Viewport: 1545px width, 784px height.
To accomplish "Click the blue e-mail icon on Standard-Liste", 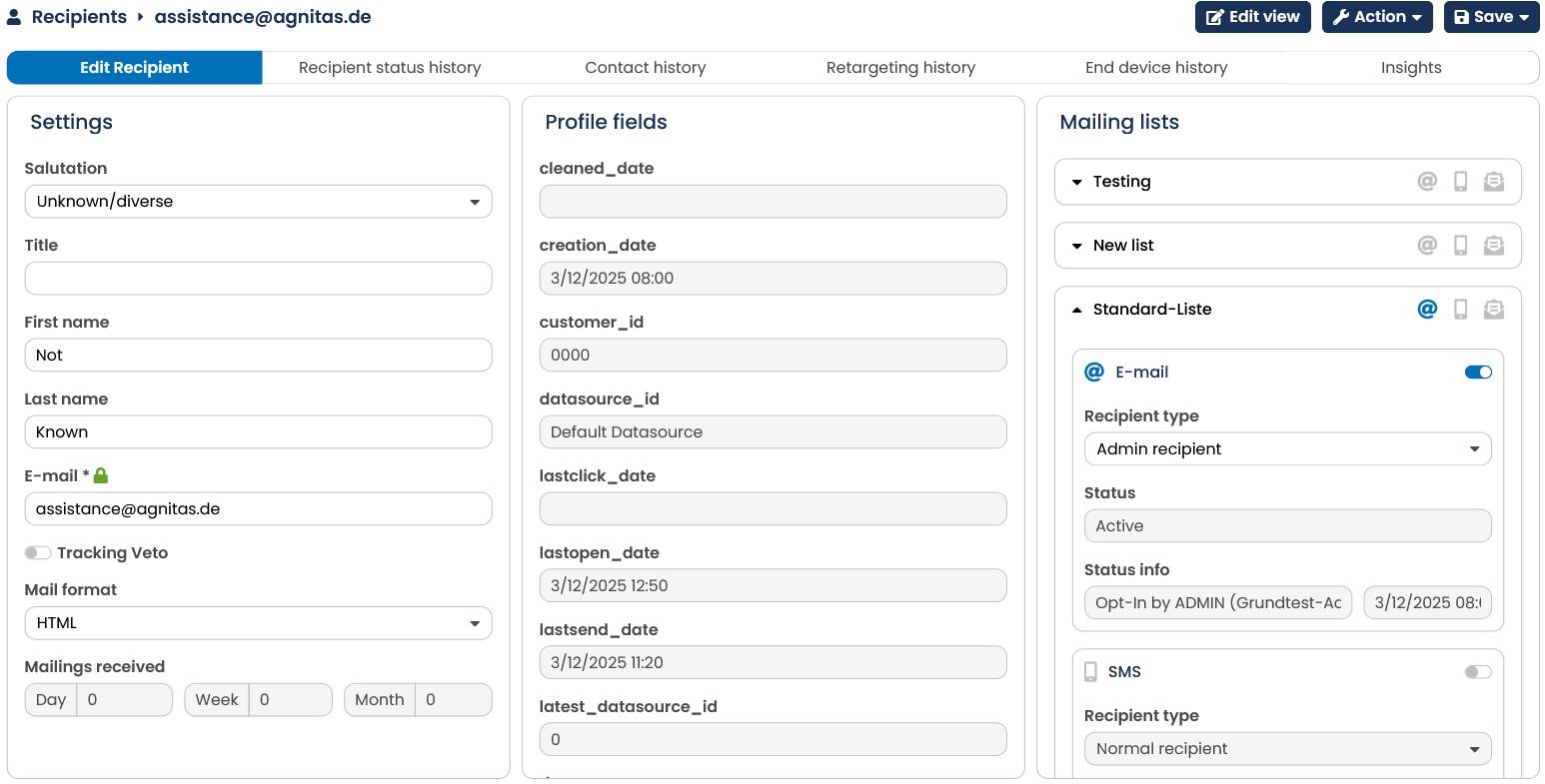I will click(1427, 310).
